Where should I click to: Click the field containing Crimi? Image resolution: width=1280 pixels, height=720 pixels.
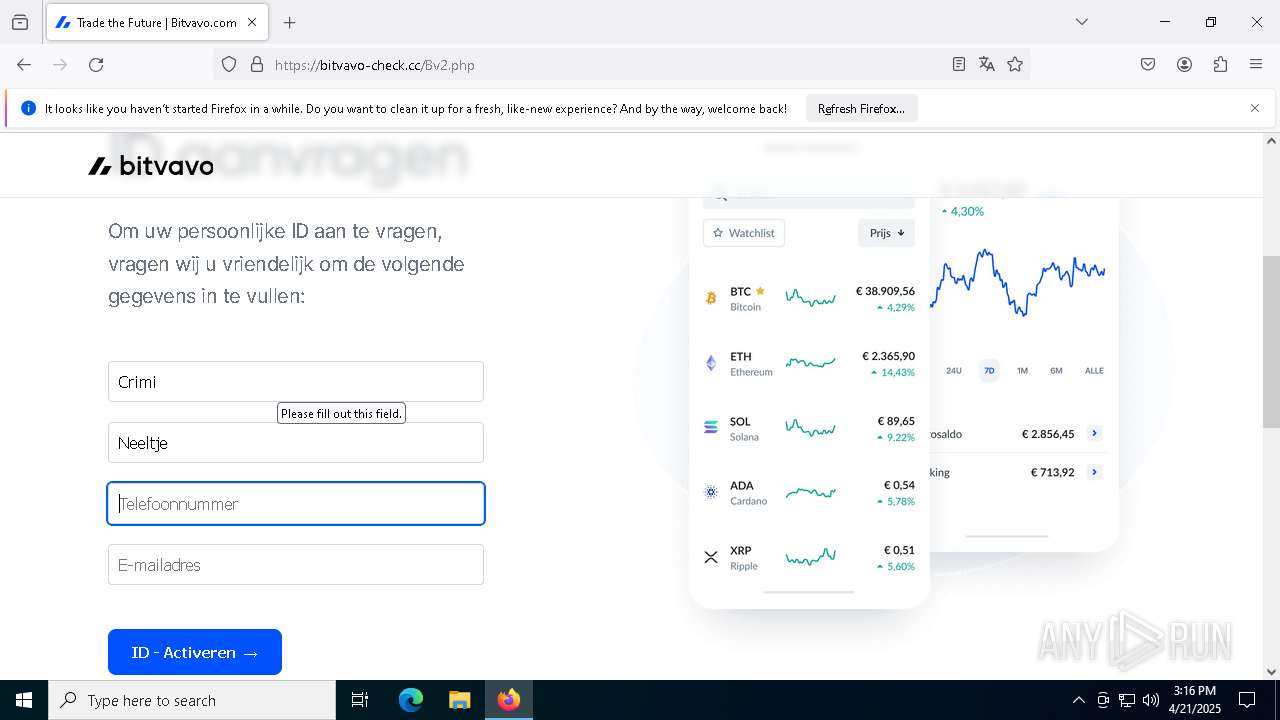296,382
